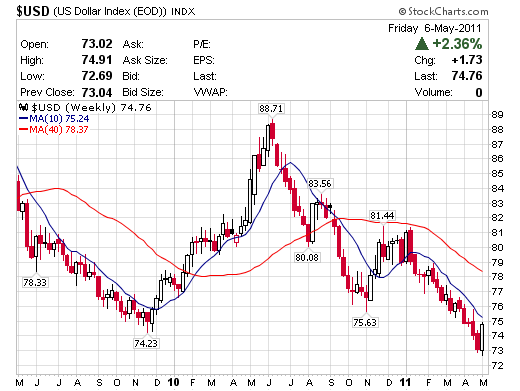Click the 83.56 price label
Image resolution: width=520 pixels, height=391 pixels.
click(320, 184)
